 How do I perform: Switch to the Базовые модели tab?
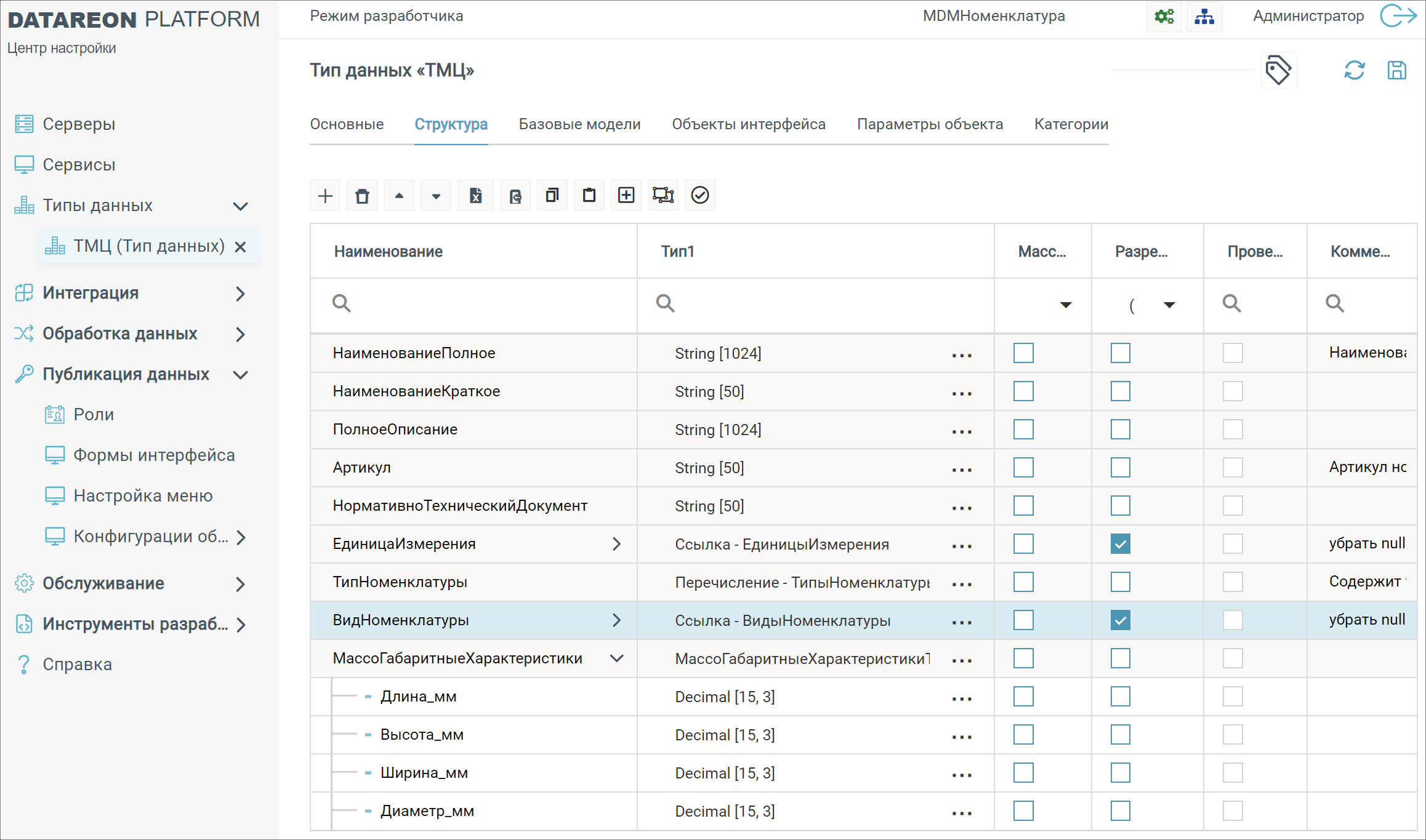(x=579, y=124)
